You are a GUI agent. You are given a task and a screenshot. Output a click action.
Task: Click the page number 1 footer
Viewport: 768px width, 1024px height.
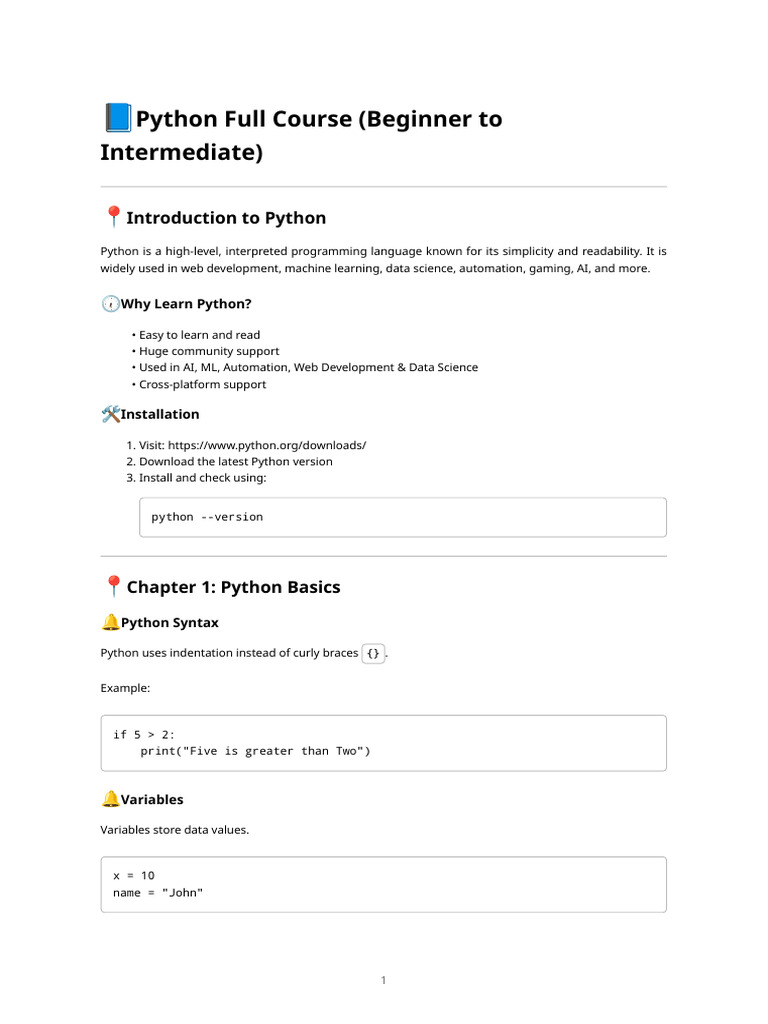pyautogui.click(x=383, y=980)
